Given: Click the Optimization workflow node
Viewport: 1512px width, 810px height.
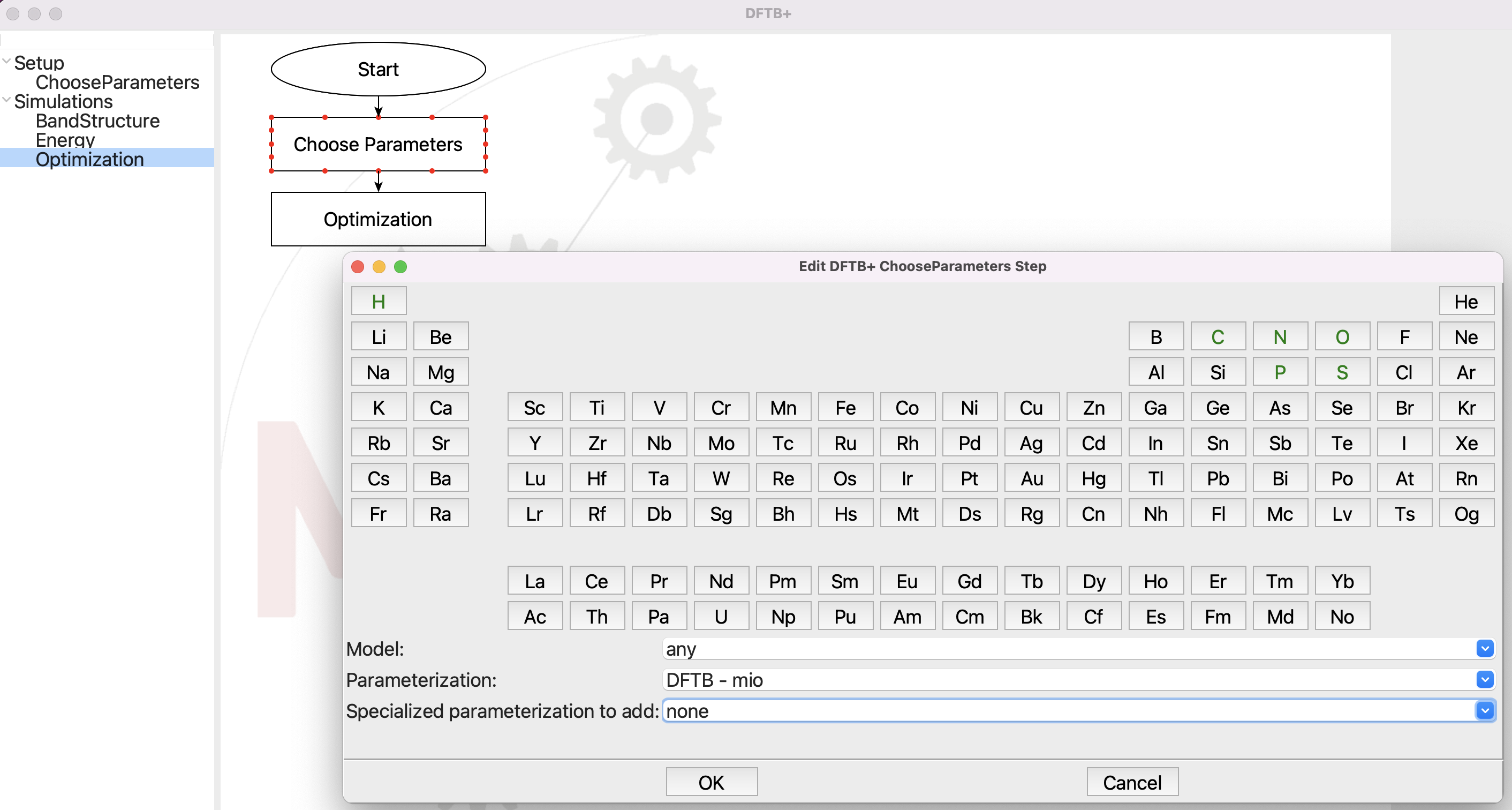Looking at the screenshot, I should pyautogui.click(x=378, y=218).
